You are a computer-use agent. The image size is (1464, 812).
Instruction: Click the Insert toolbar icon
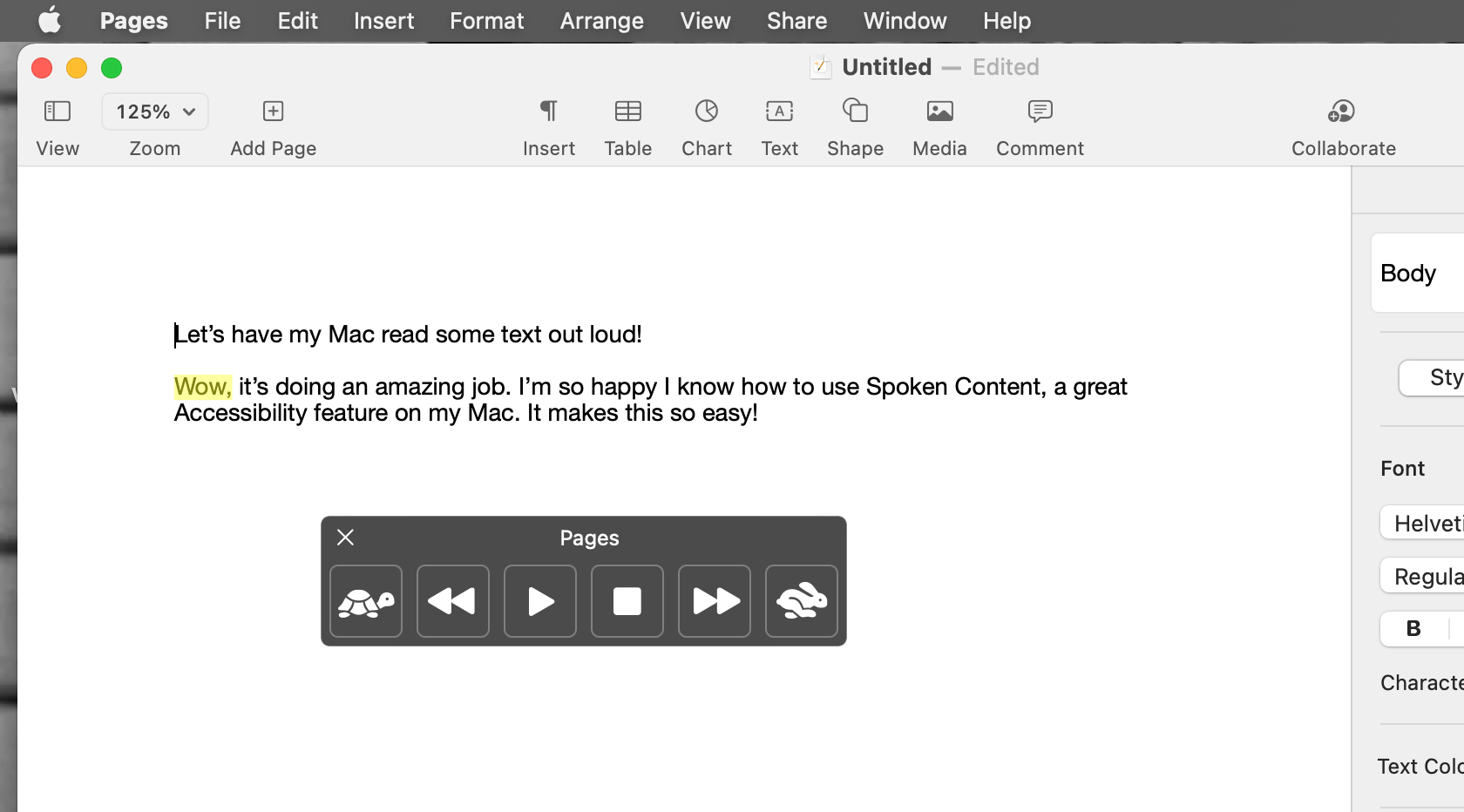[x=548, y=112]
